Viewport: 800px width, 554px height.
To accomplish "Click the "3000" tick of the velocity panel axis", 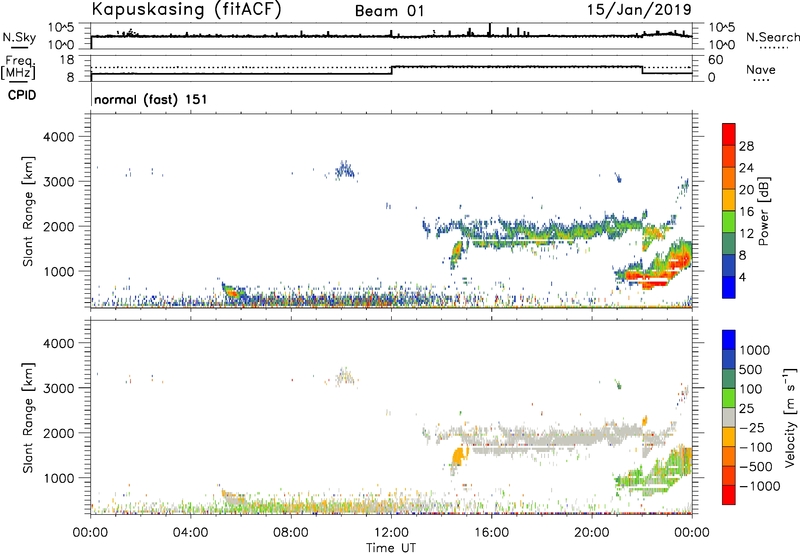I will click(59, 388).
